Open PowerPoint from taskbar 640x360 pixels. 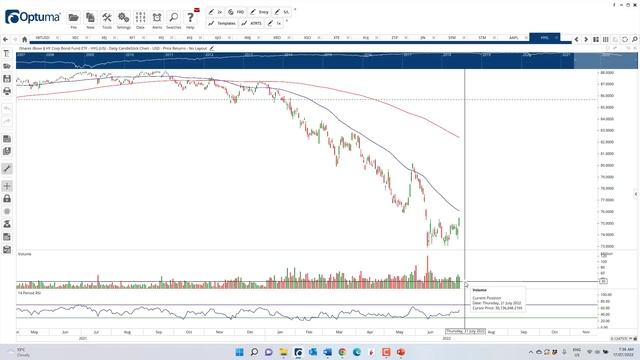coord(400,352)
